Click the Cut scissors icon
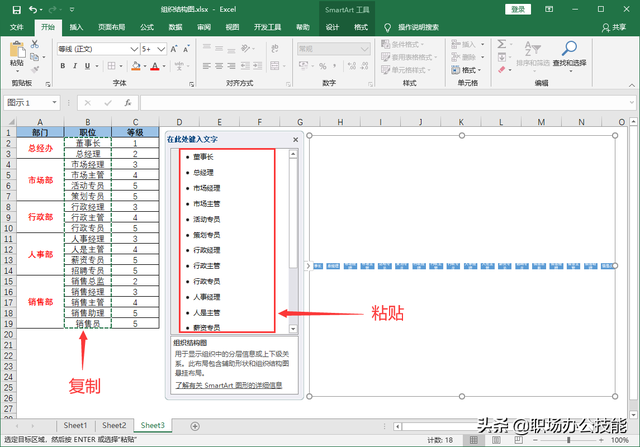This screenshot has width=640, height=447. (35, 44)
